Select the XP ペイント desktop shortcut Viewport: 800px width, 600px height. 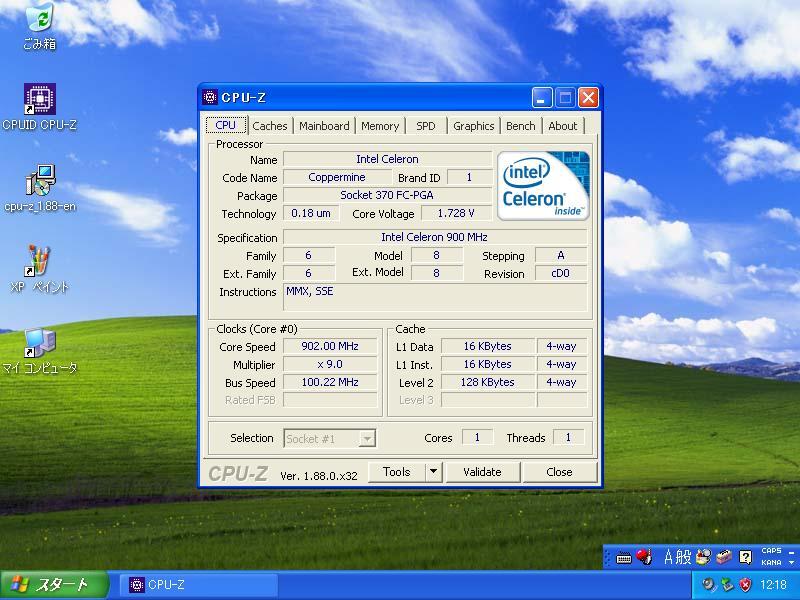point(39,269)
